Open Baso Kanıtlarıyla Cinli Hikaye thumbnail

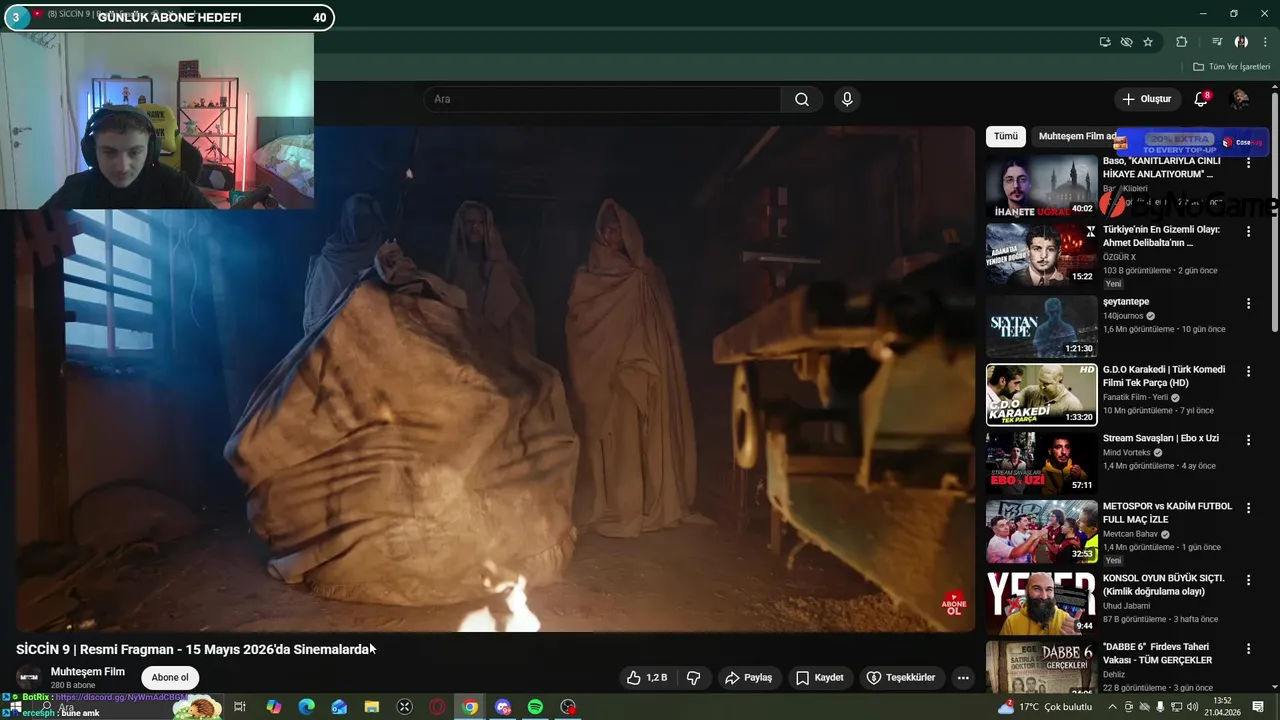[1041, 186]
